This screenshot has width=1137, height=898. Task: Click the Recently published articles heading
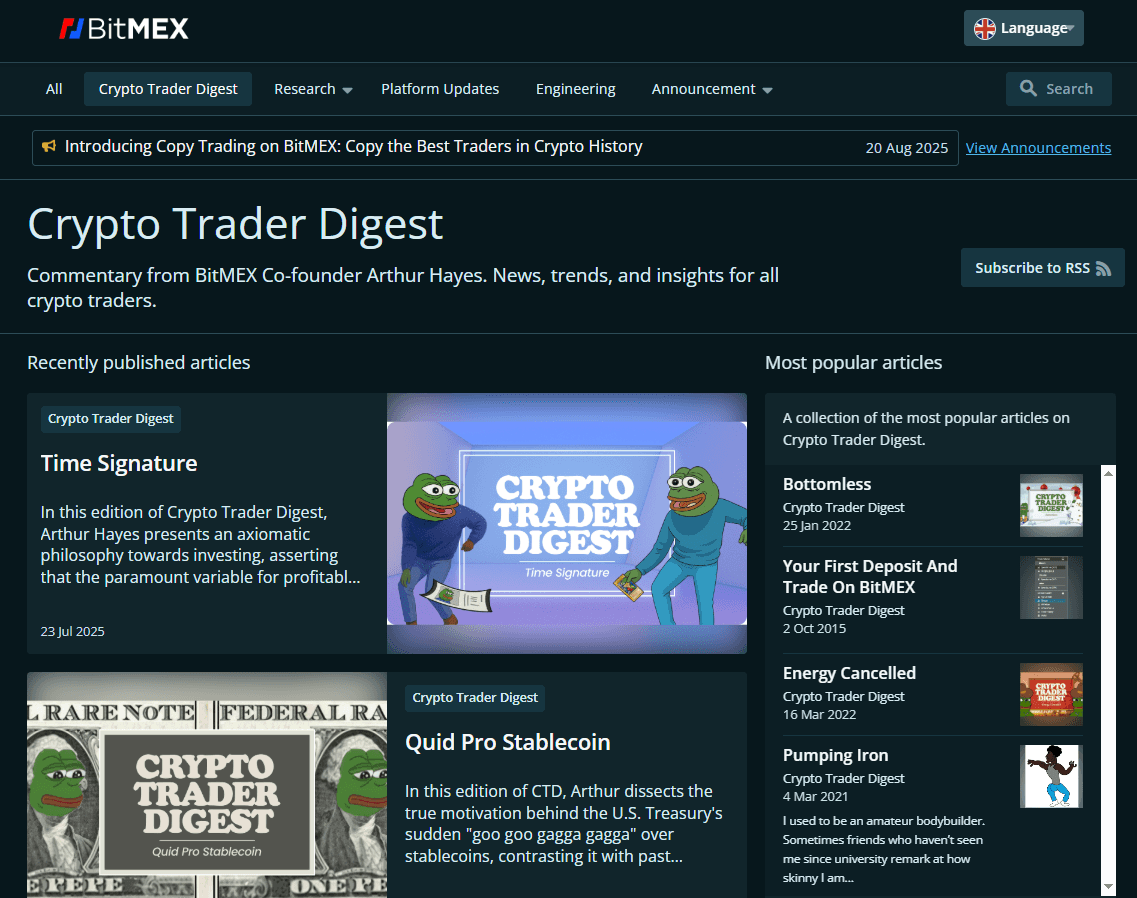pos(138,363)
